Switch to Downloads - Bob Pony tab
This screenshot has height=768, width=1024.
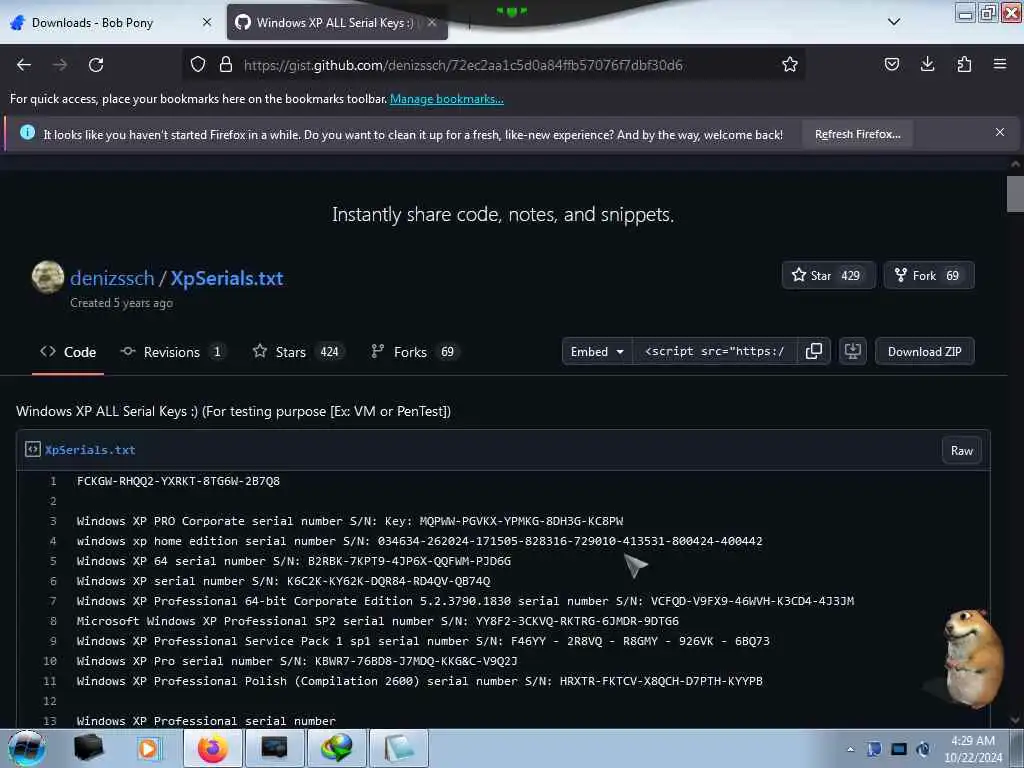[x=111, y=22]
